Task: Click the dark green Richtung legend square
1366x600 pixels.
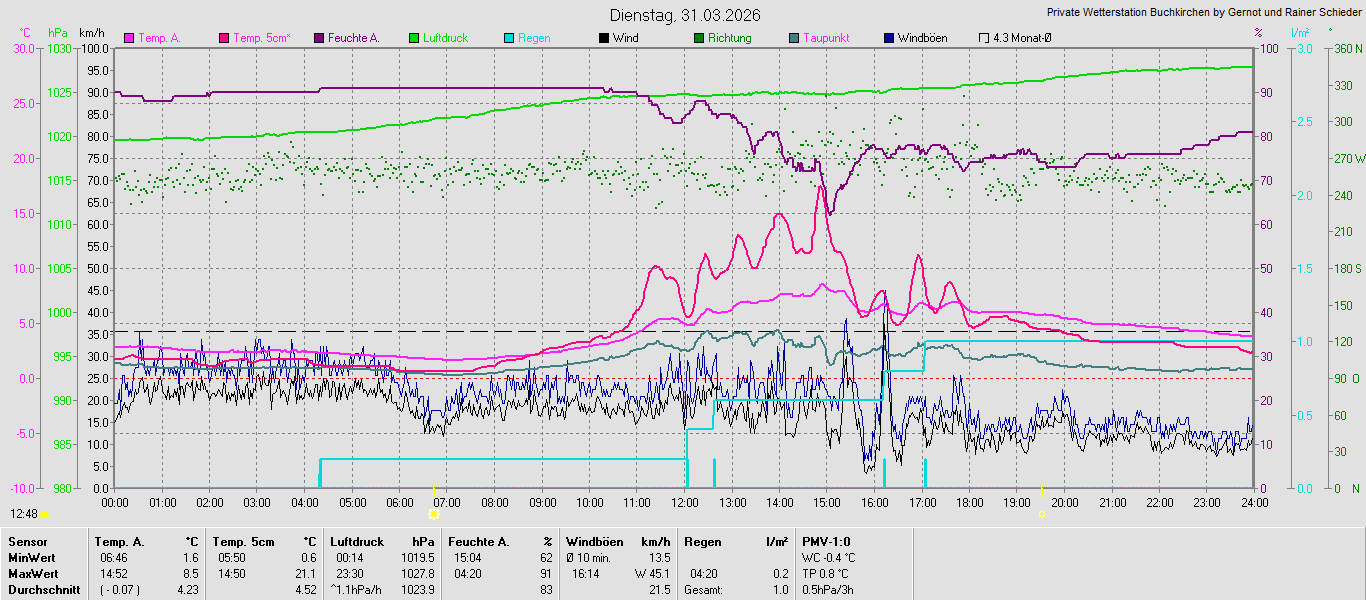Action: 699,38
